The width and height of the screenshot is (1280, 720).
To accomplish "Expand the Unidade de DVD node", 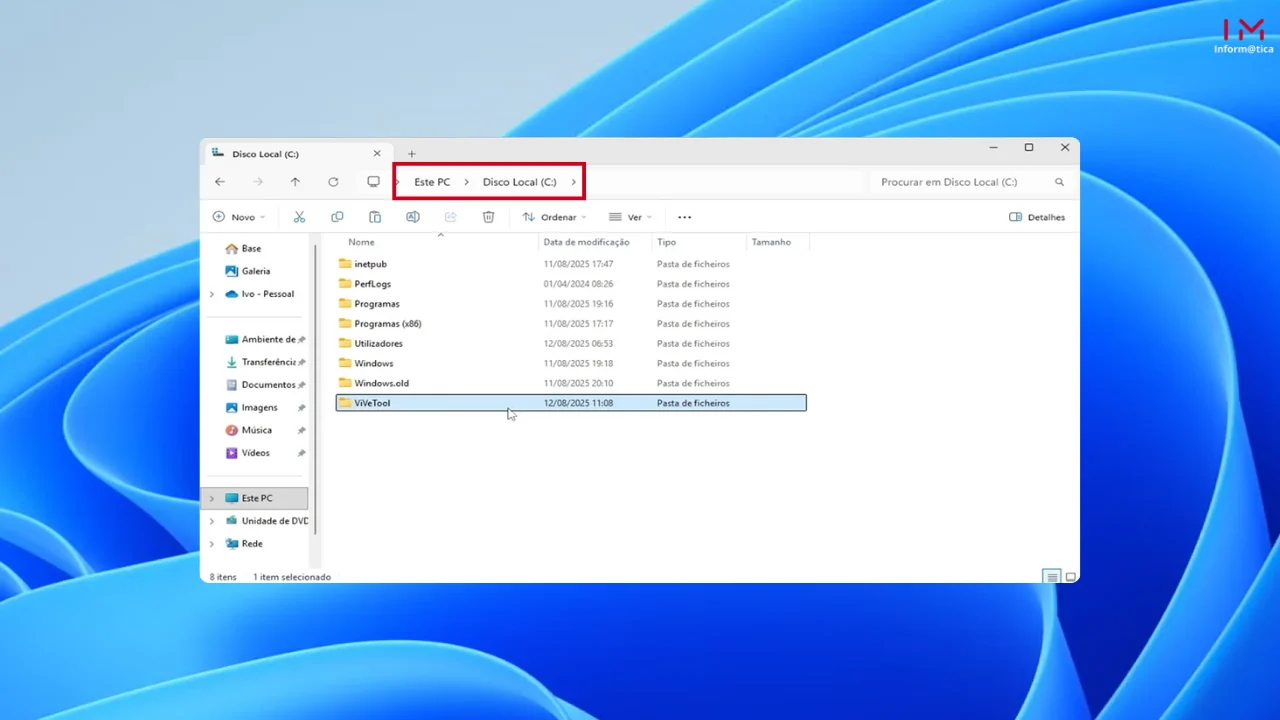I will (211, 521).
